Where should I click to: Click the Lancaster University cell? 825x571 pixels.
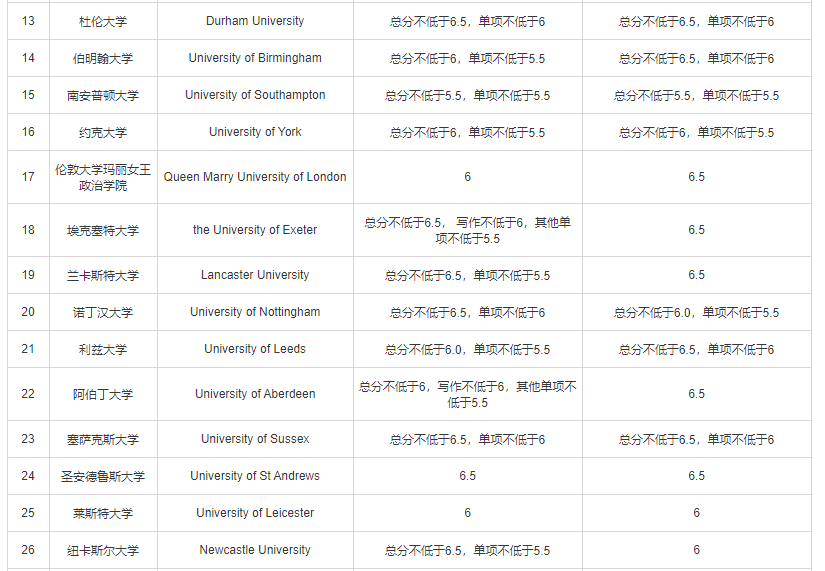coord(255,275)
